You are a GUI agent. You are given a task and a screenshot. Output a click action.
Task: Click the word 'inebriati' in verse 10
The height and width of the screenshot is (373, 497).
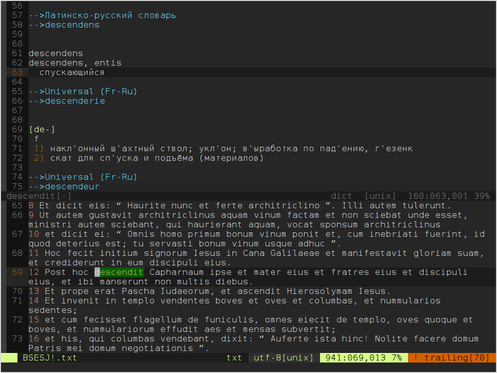(394, 234)
